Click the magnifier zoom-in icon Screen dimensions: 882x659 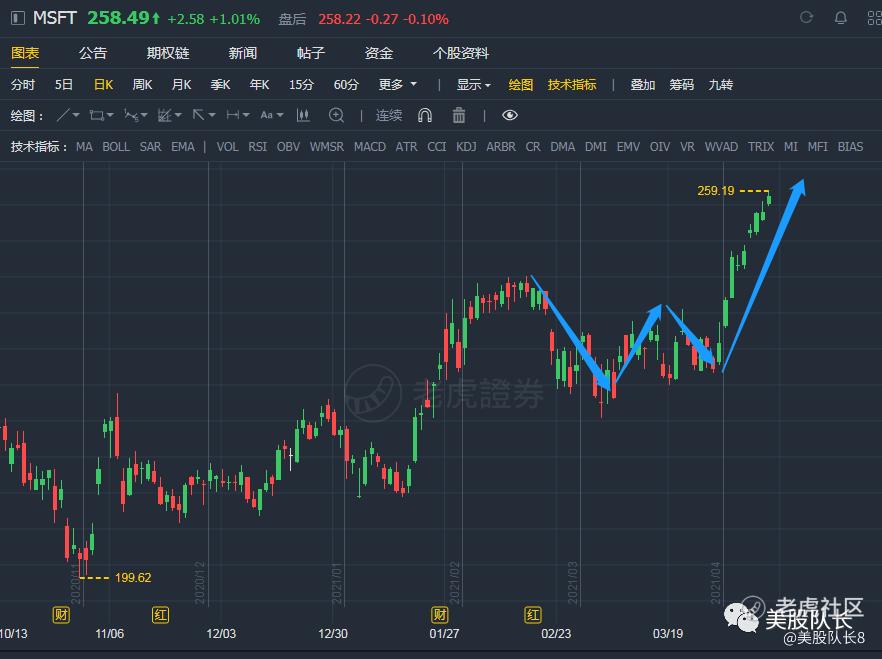[336, 115]
